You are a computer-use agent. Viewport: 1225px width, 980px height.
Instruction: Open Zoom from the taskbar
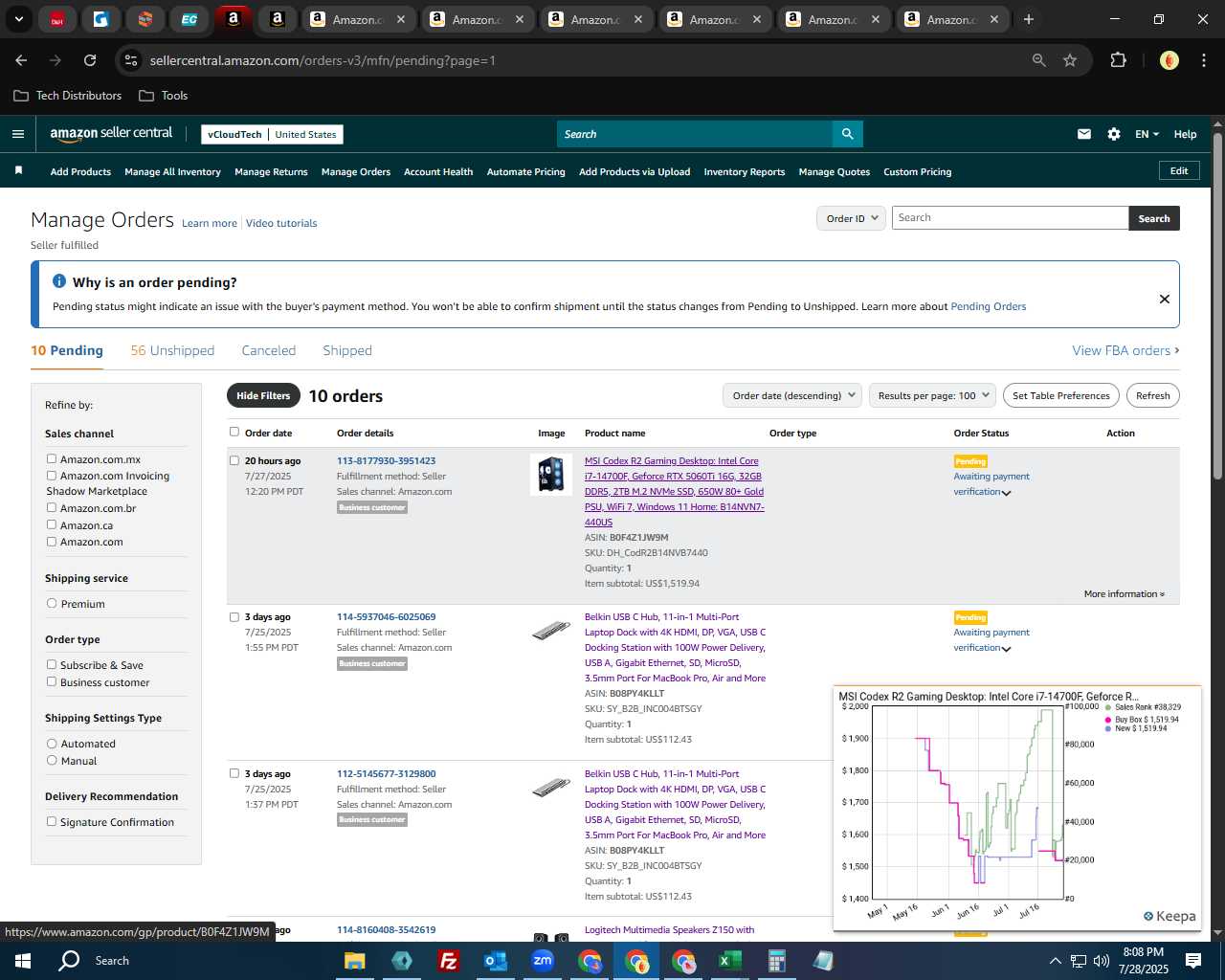point(542,961)
